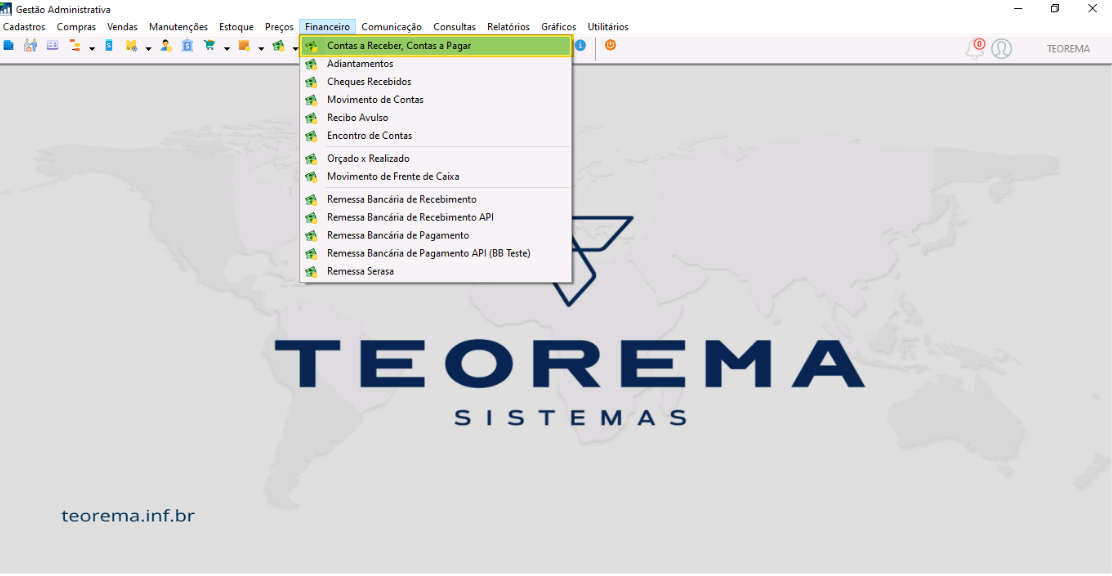
Task: Click the person with coin toolbar icon
Action: [166, 45]
